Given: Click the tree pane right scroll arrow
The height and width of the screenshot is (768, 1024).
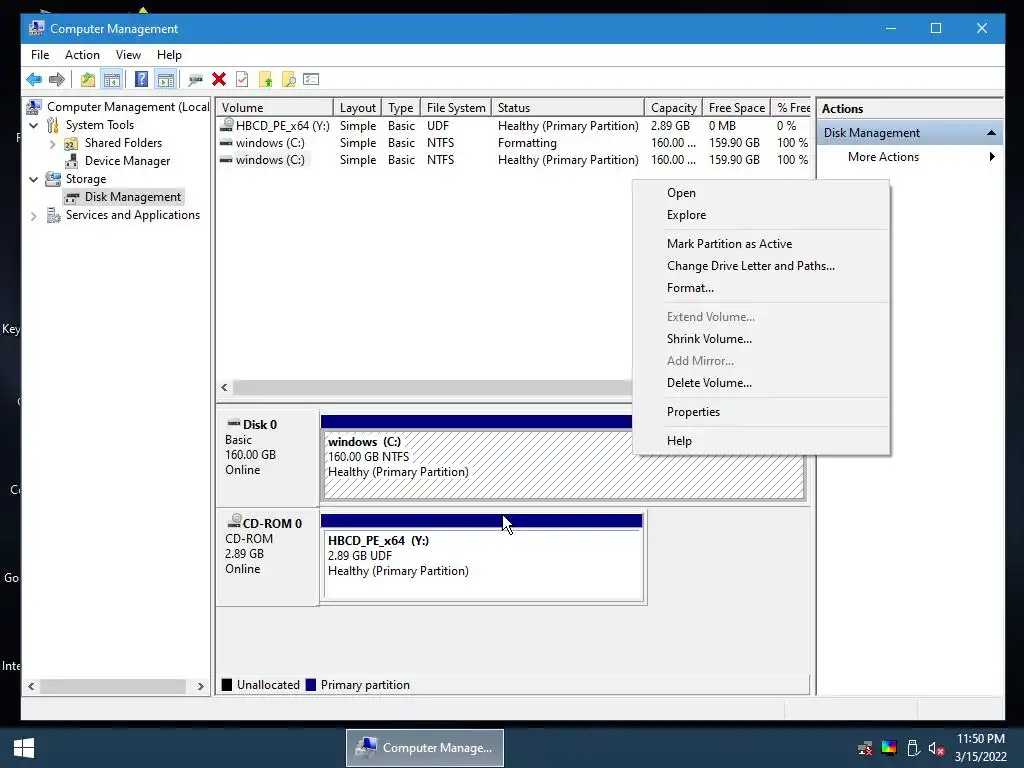Looking at the screenshot, I should tap(200, 686).
